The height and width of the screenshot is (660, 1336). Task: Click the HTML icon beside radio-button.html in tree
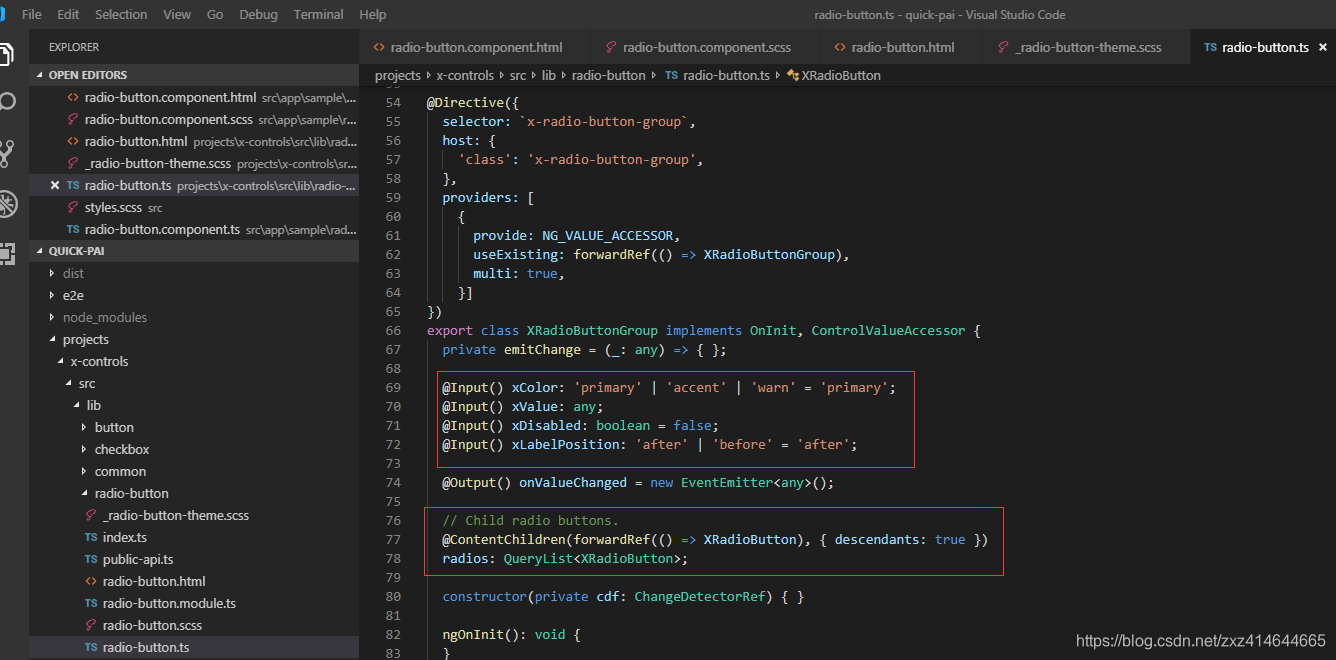(x=91, y=581)
